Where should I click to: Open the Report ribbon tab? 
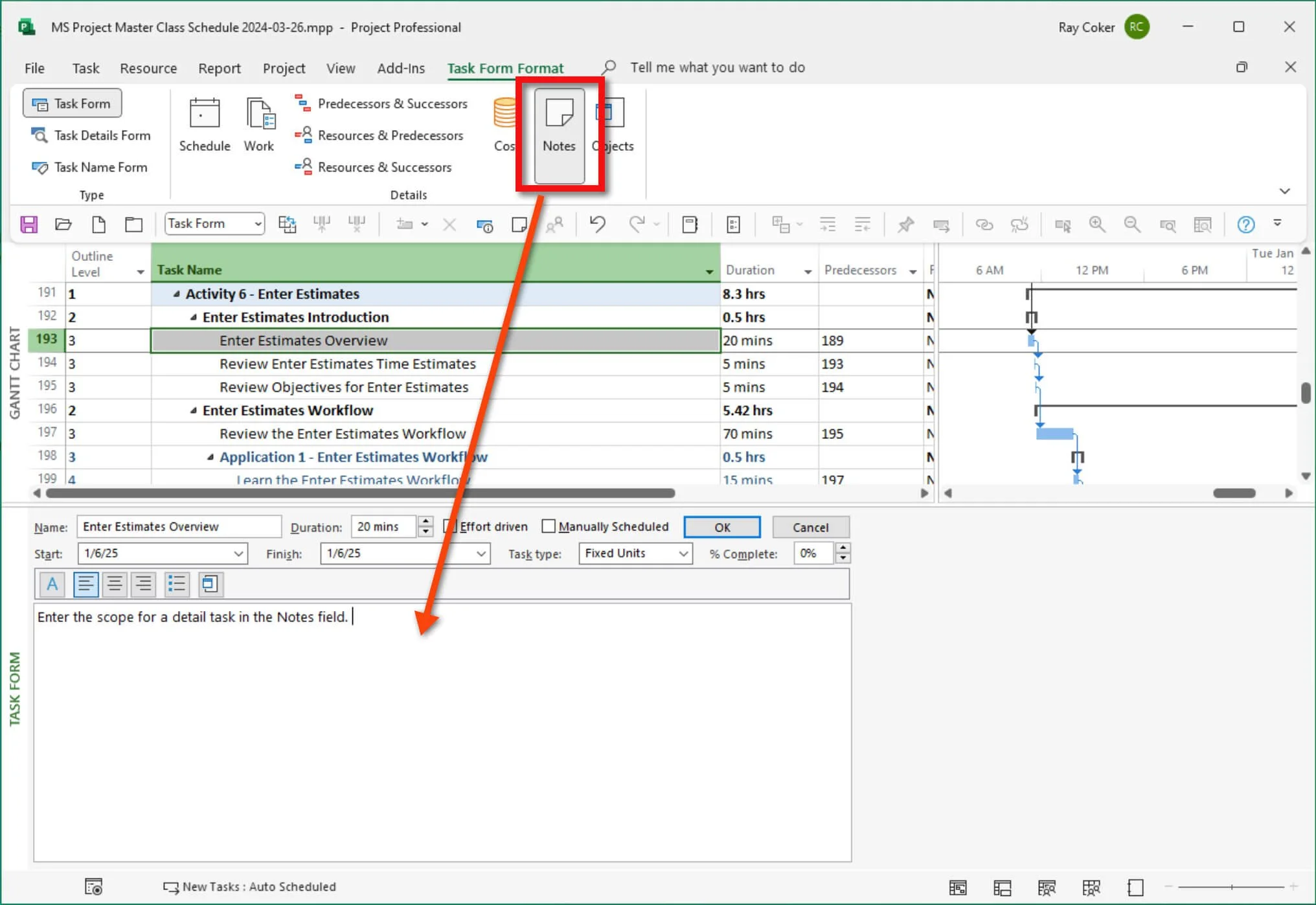click(219, 68)
